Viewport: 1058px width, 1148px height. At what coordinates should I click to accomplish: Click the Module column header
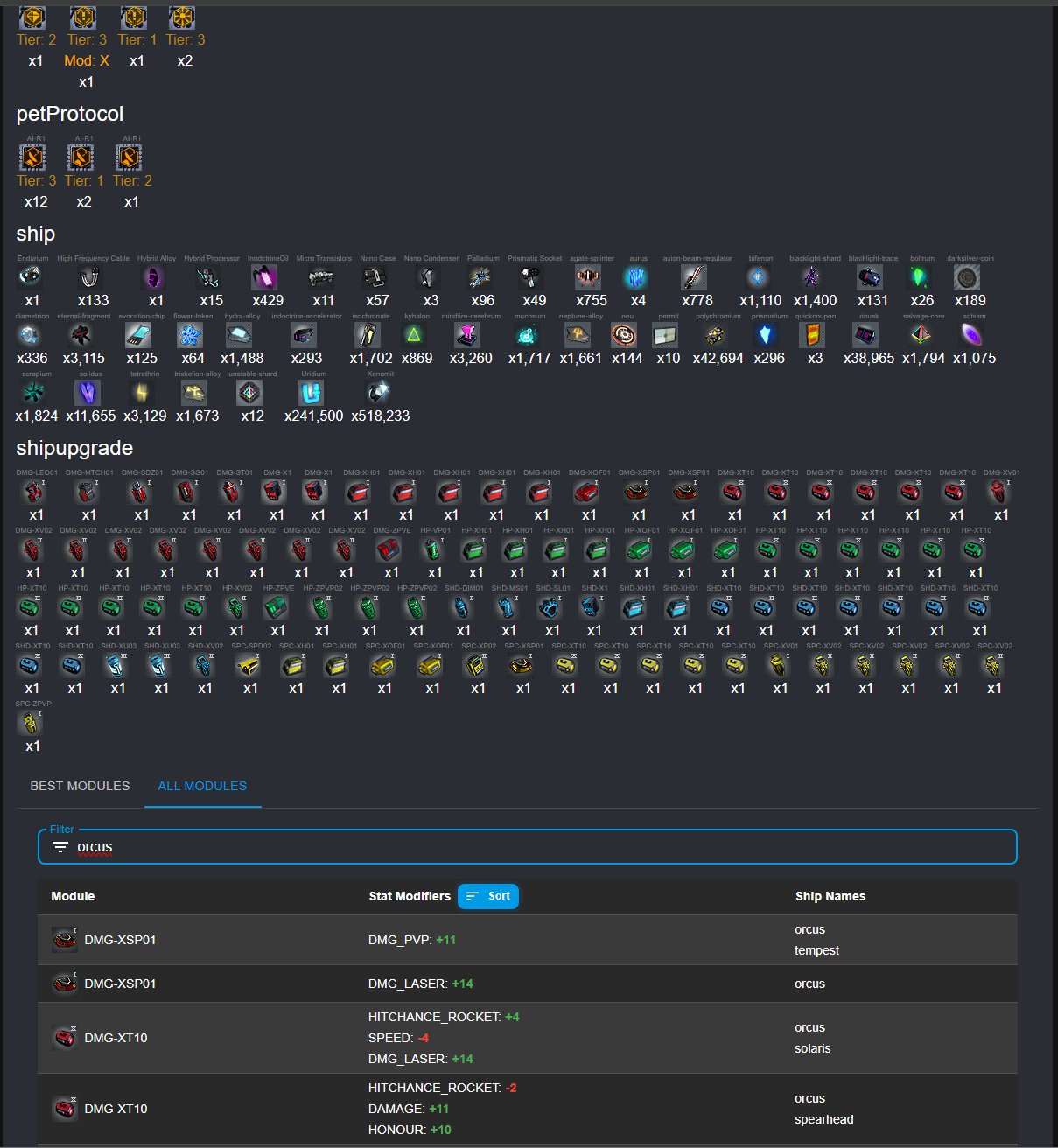click(73, 896)
